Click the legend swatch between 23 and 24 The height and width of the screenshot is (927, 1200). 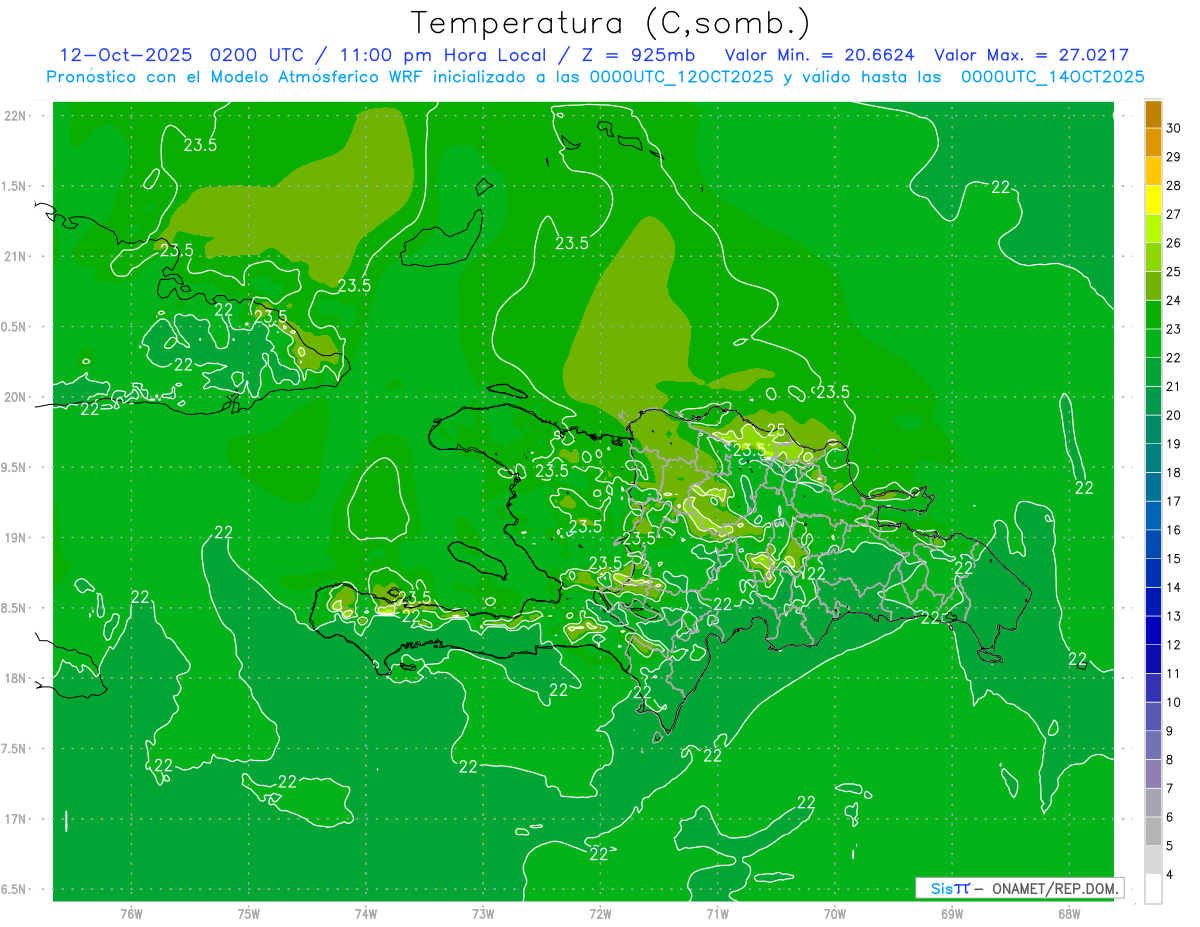pyautogui.click(x=1153, y=315)
